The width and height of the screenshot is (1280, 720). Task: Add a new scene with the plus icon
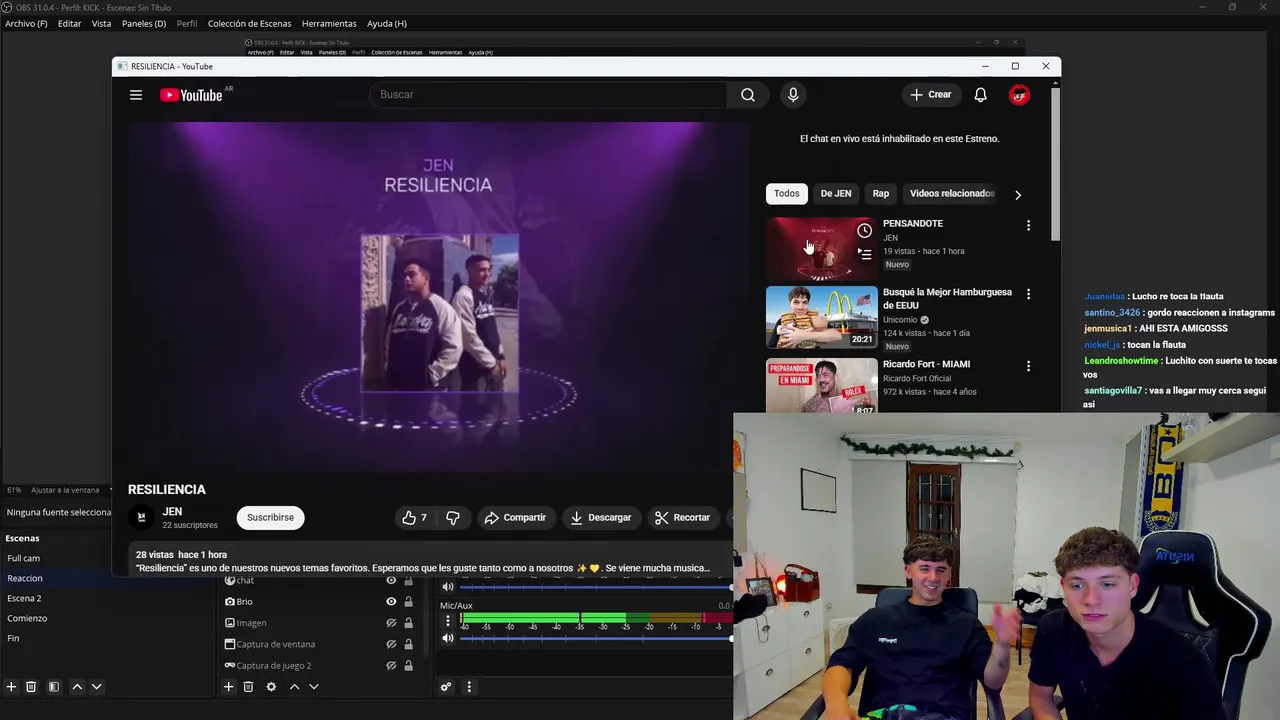coord(11,687)
